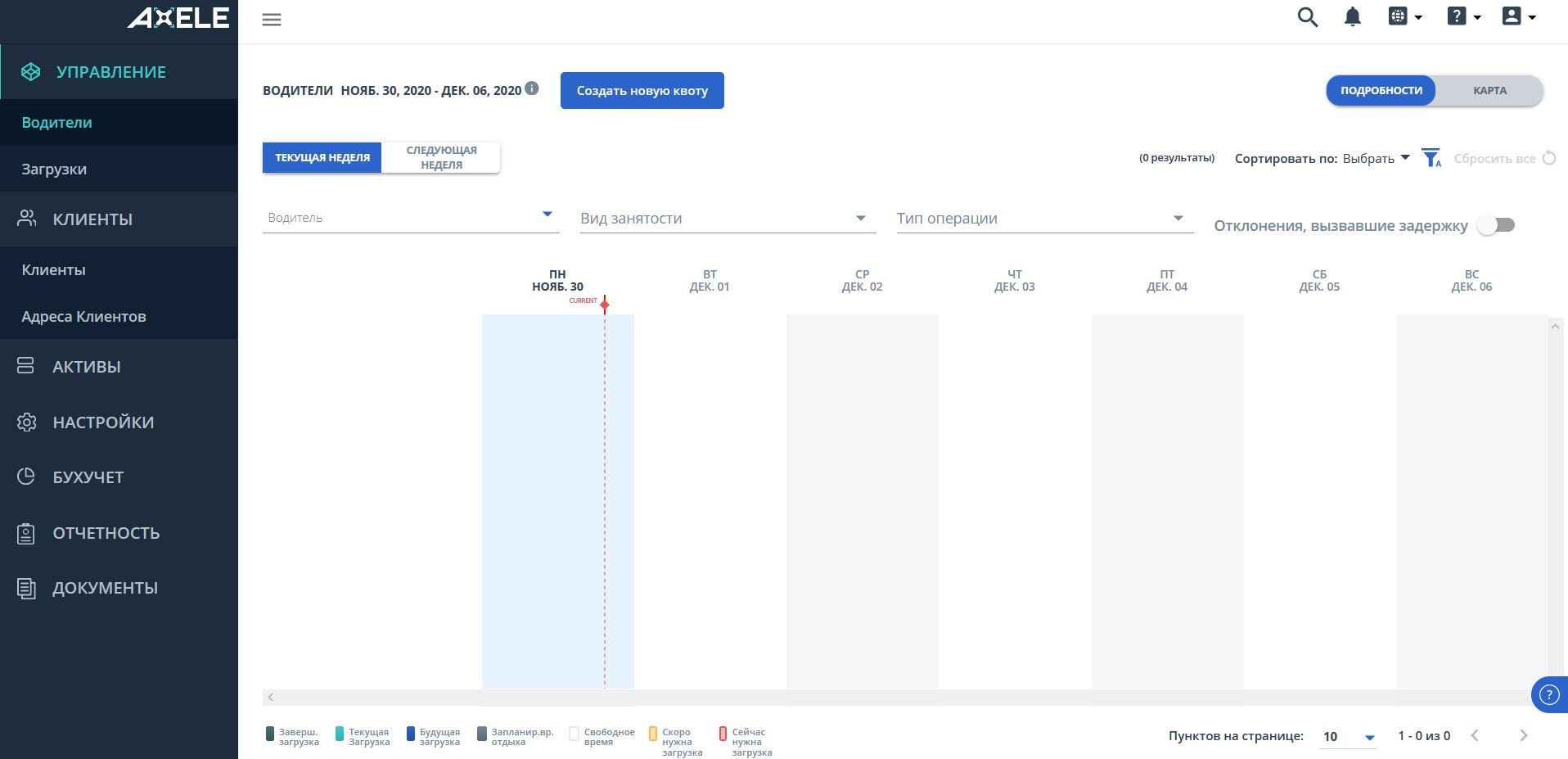
Task: Open the language globe dropdown
Action: [1405, 16]
